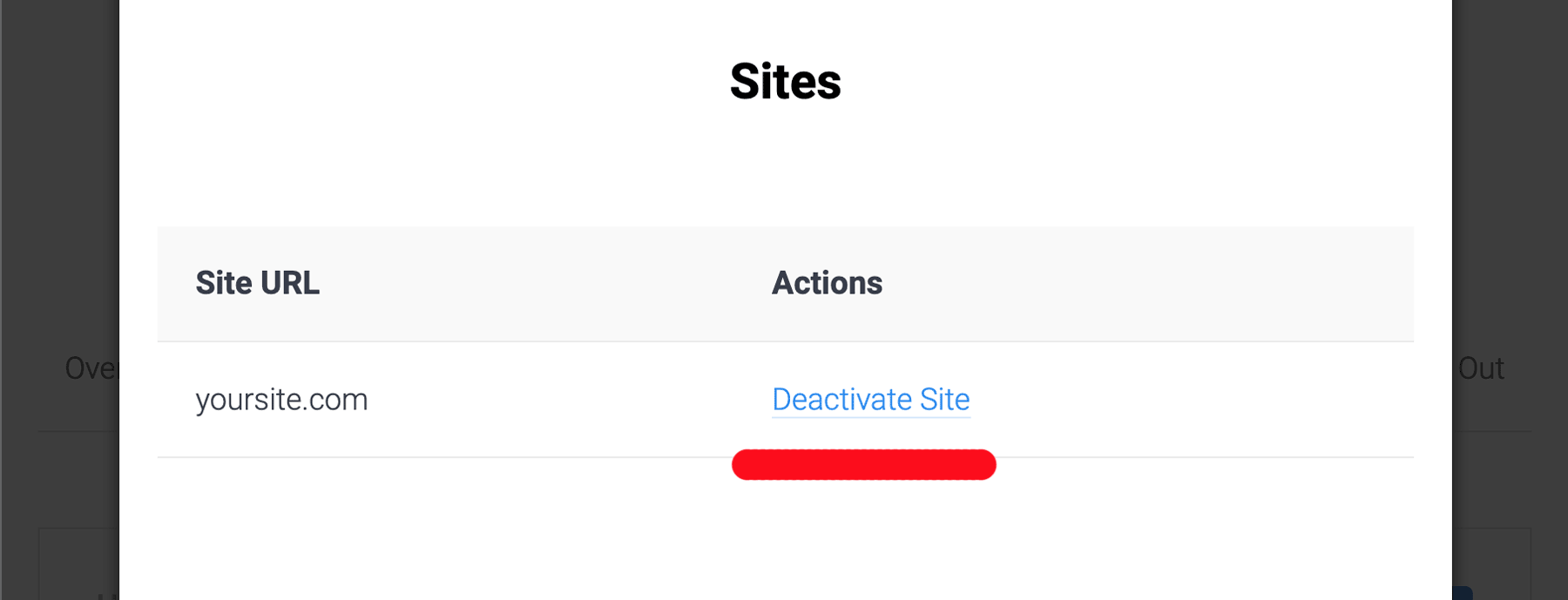Open the partially hidden Overview tab
This screenshot has height=600, width=1568.
pyautogui.click(x=91, y=368)
